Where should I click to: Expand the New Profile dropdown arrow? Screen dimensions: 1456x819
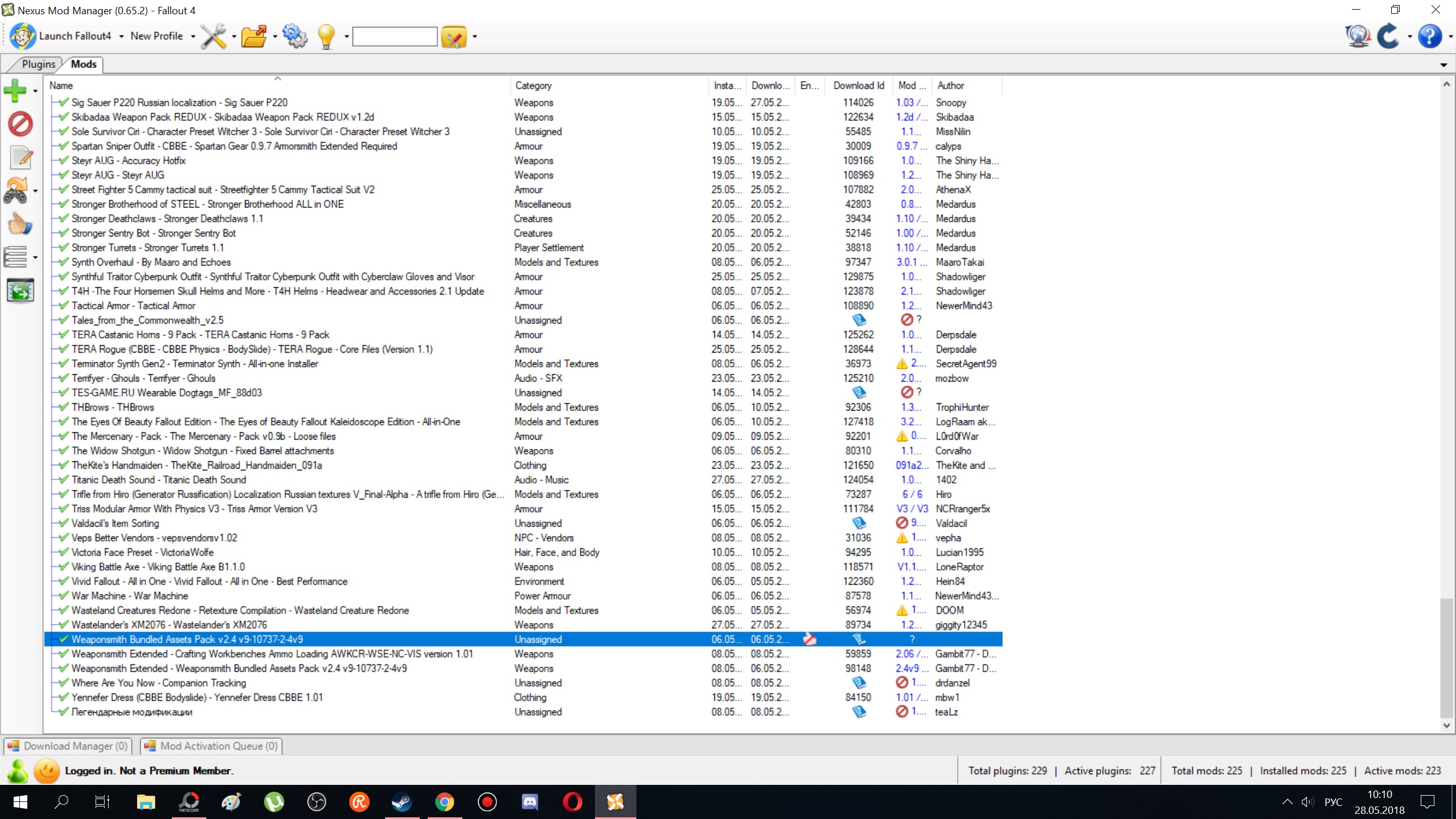tap(193, 36)
